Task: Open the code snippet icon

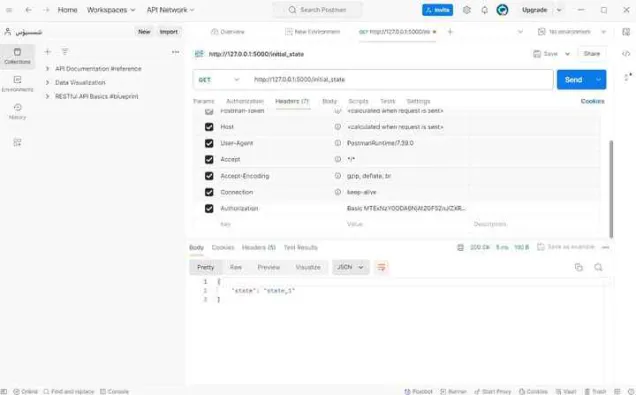Action: [x=626, y=54]
